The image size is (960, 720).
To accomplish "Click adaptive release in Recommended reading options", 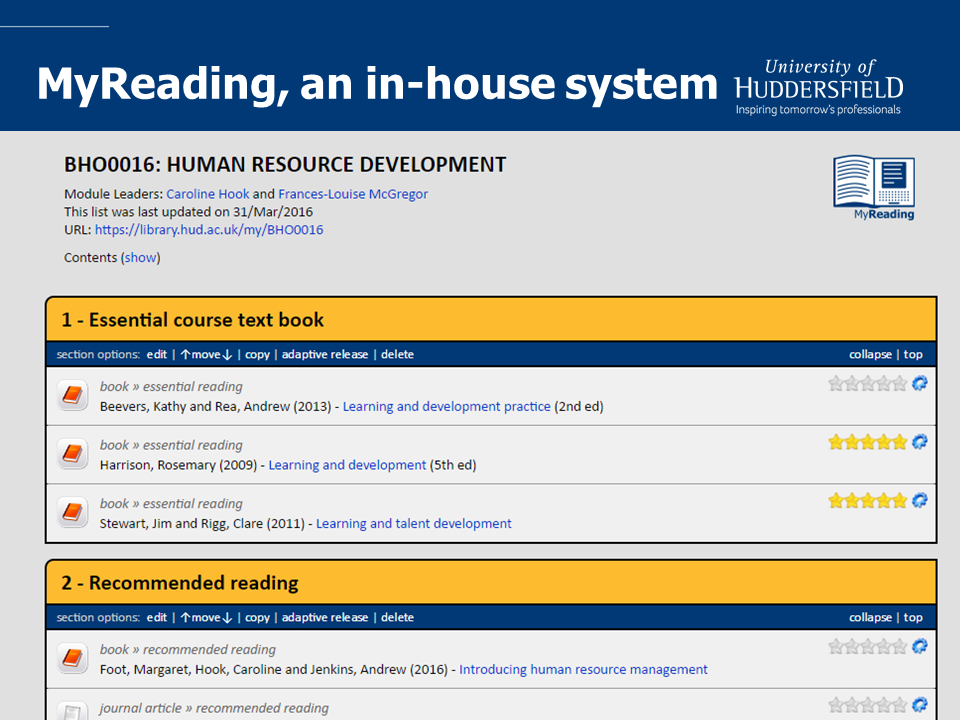I will click(x=325, y=617).
